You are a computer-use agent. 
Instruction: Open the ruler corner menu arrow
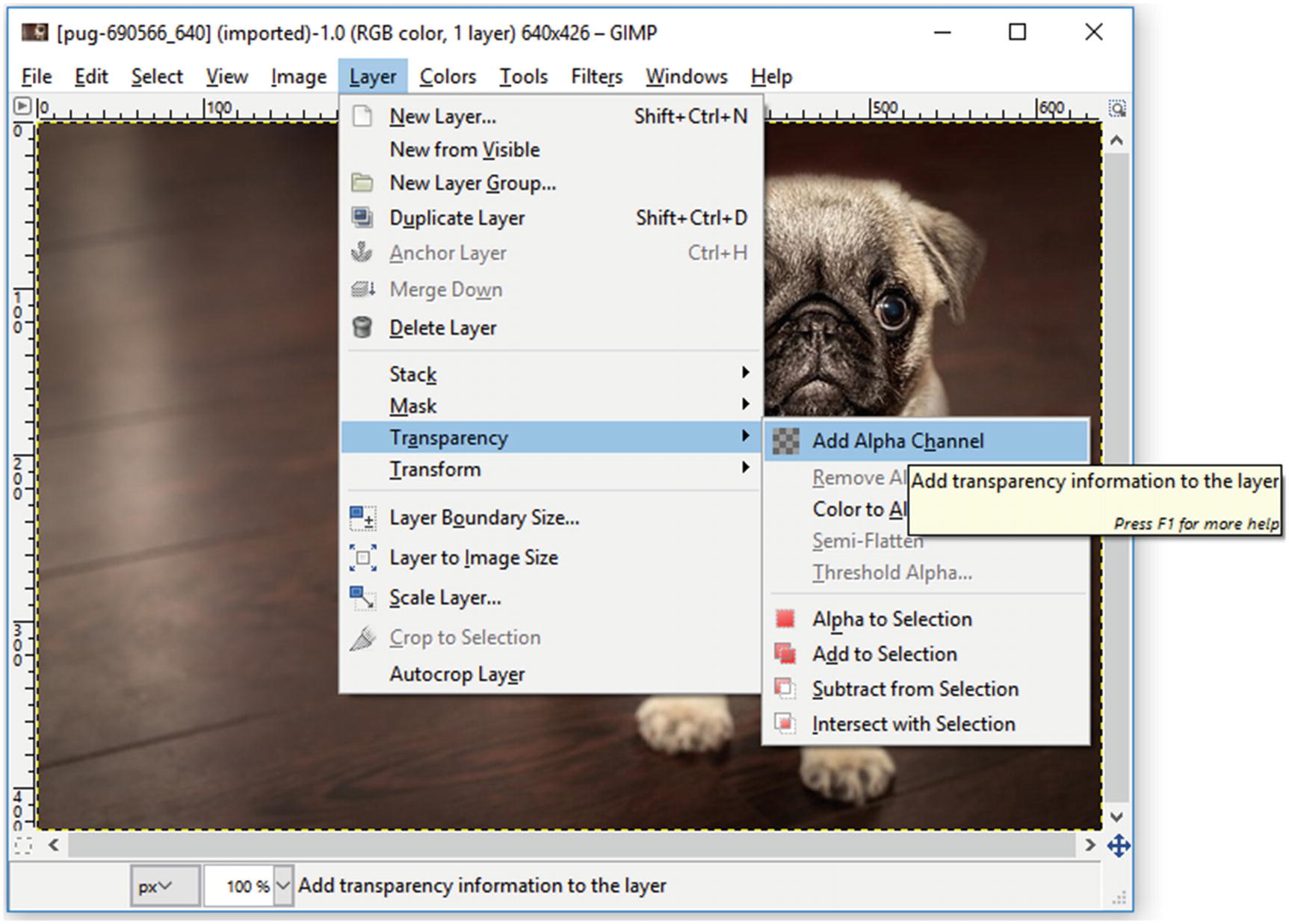click(x=22, y=107)
